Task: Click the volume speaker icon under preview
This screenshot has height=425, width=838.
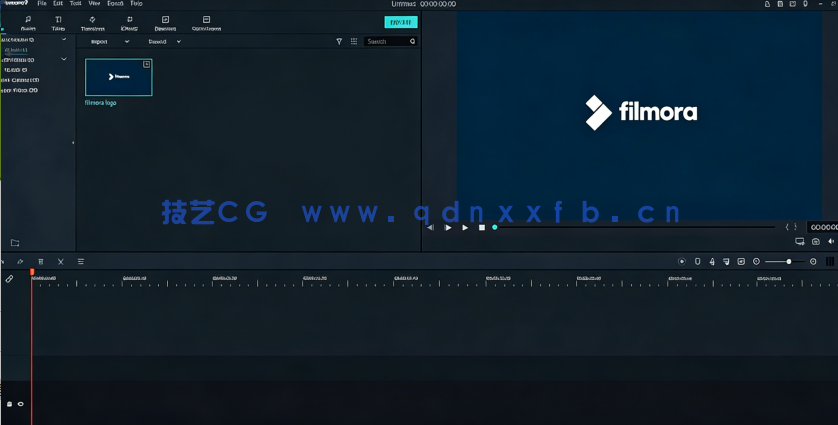Action: click(x=830, y=242)
